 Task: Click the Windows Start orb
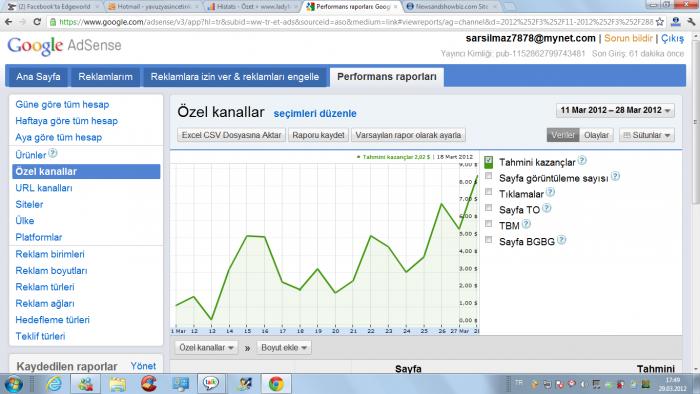tap(13, 384)
